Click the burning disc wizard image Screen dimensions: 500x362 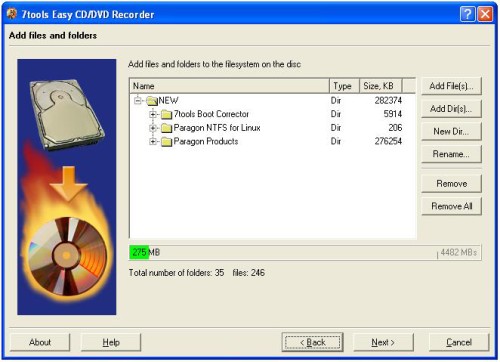coord(67,187)
